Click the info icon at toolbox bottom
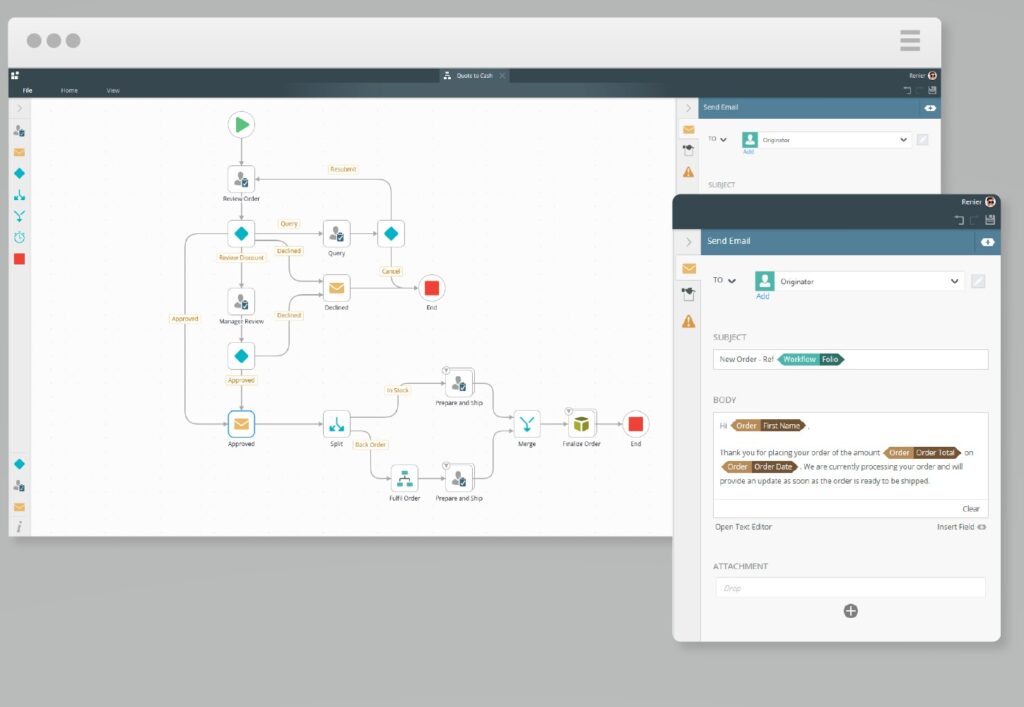Screen dimensions: 1024x707 (x=19, y=527)
